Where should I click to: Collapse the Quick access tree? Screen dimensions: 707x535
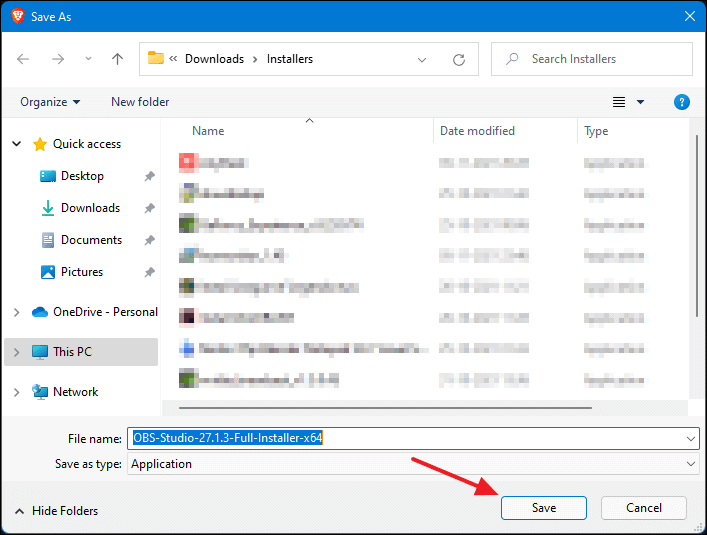coord(17,144)
